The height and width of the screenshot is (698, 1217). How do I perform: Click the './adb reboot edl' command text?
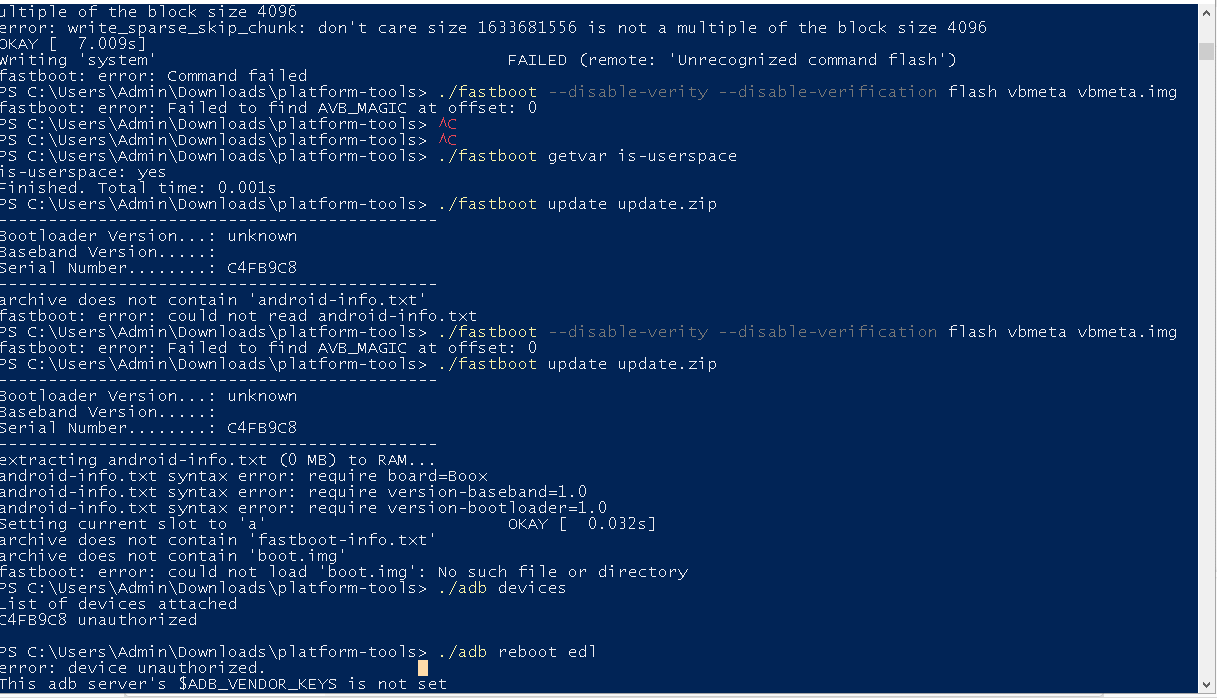[517, 652]
